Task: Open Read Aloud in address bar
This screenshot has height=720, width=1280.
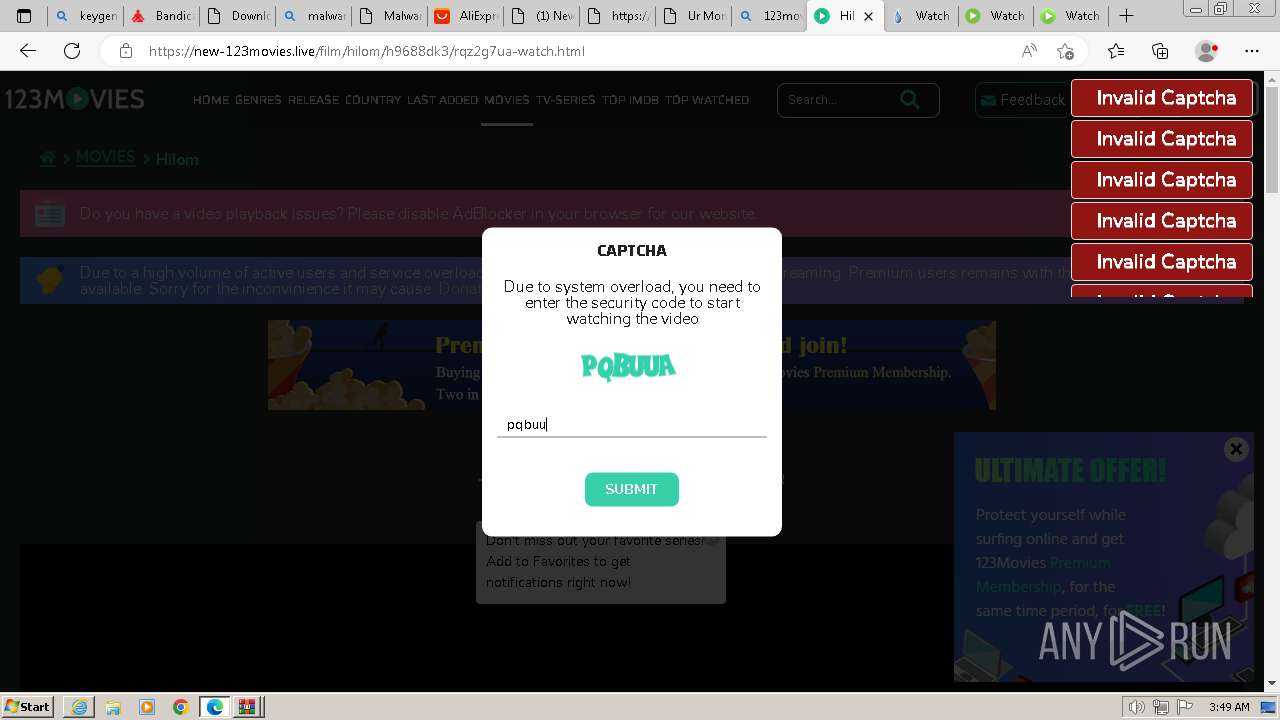Action: click(1029, 51)
